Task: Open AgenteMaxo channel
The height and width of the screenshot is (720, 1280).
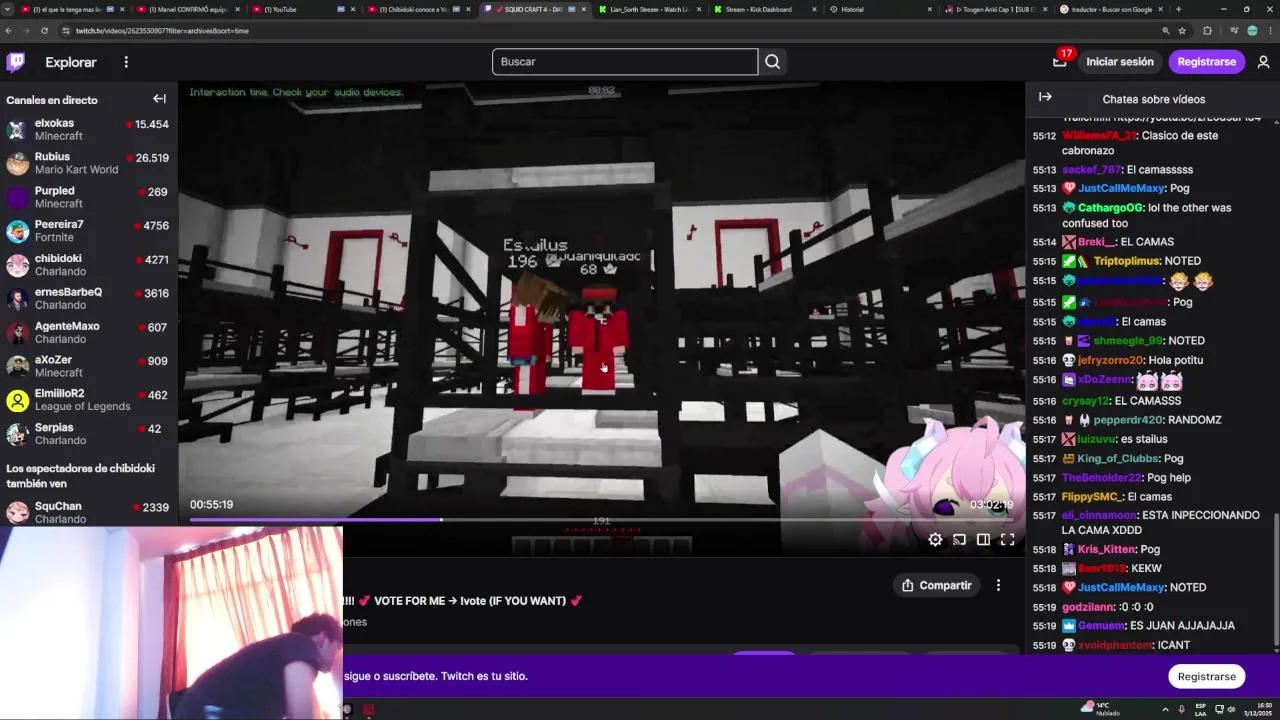Action: [x=88, y=332]
